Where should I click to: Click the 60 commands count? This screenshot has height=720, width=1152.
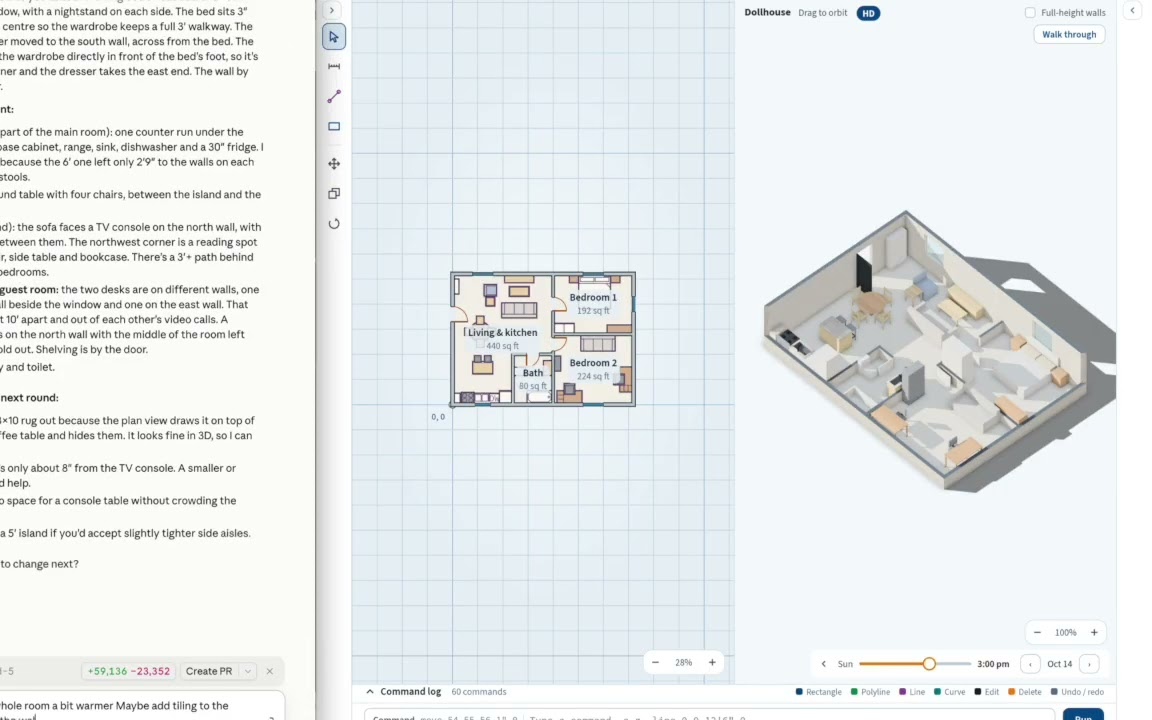pyautogui.click(x=478, y=692)
